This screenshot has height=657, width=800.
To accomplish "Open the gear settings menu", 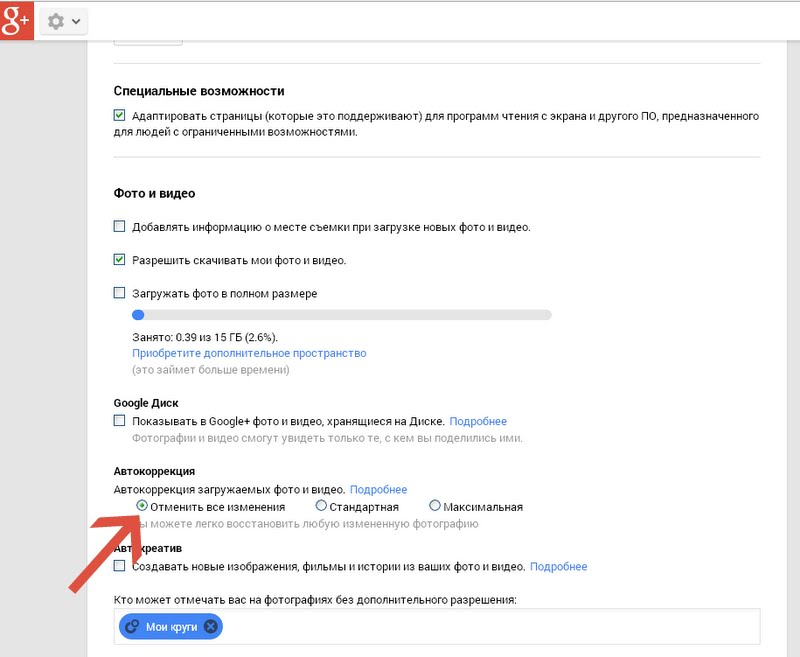I will 56,21.
